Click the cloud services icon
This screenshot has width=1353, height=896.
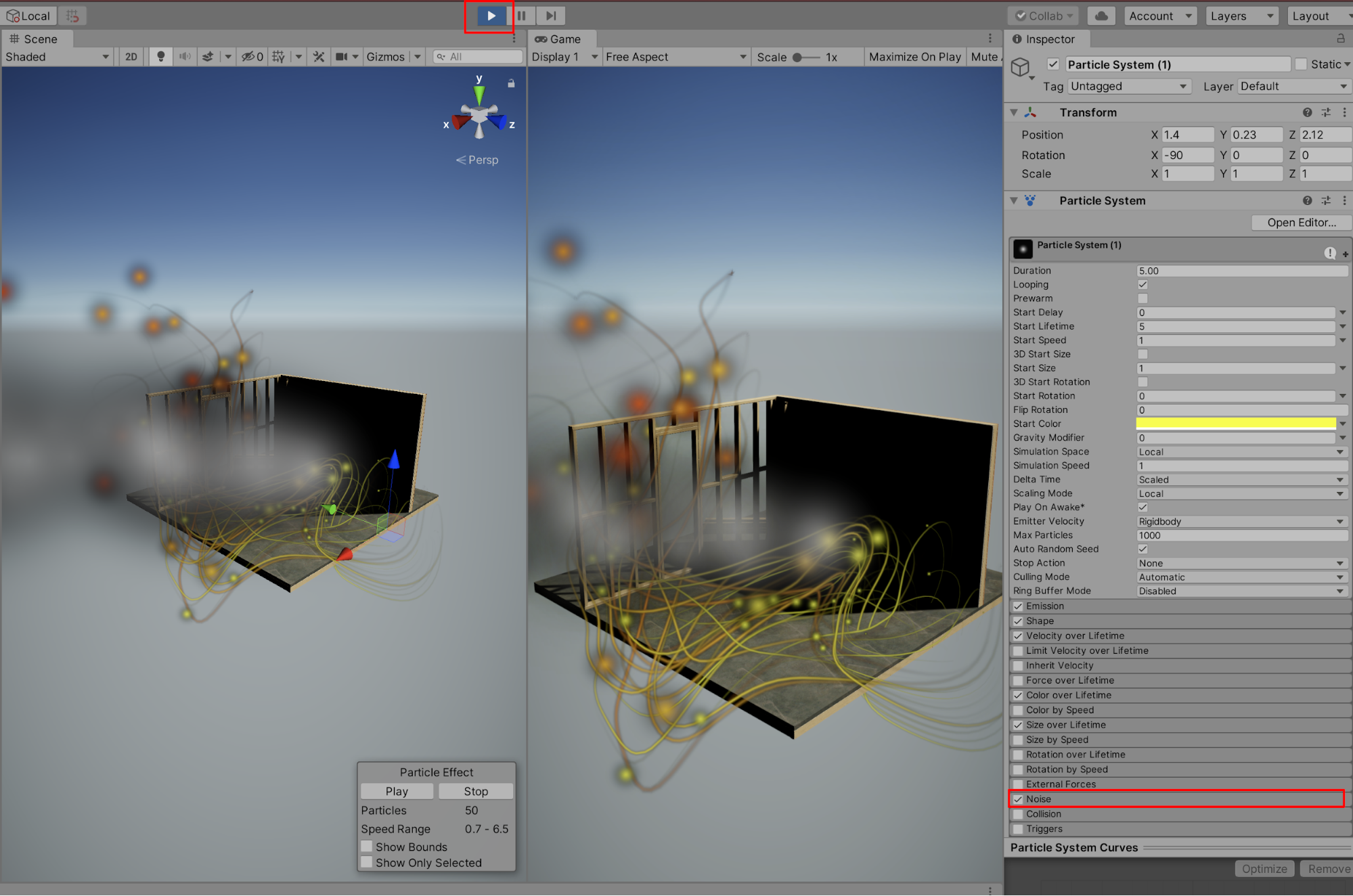coord(1101,16)
